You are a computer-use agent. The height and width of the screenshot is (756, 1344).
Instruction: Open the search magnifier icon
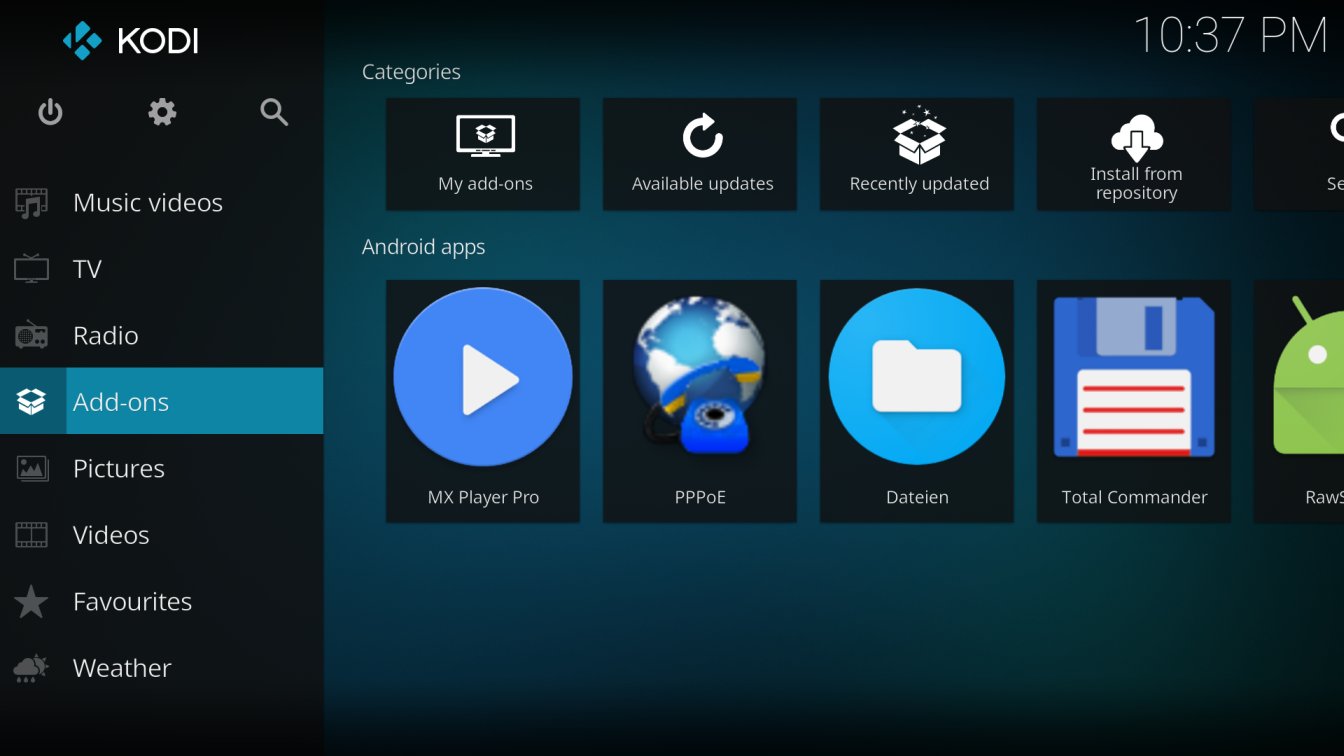[x=274, y=112]
